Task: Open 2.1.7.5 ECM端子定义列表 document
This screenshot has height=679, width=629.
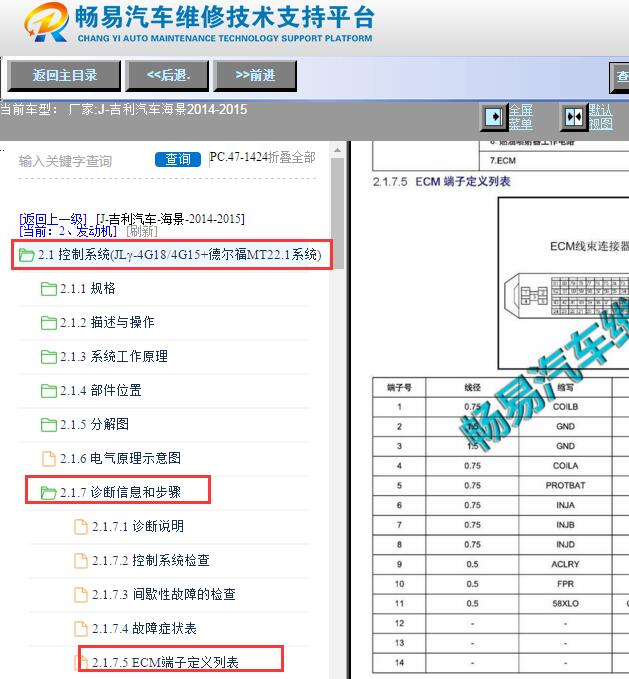Action: tap(165, 663)
